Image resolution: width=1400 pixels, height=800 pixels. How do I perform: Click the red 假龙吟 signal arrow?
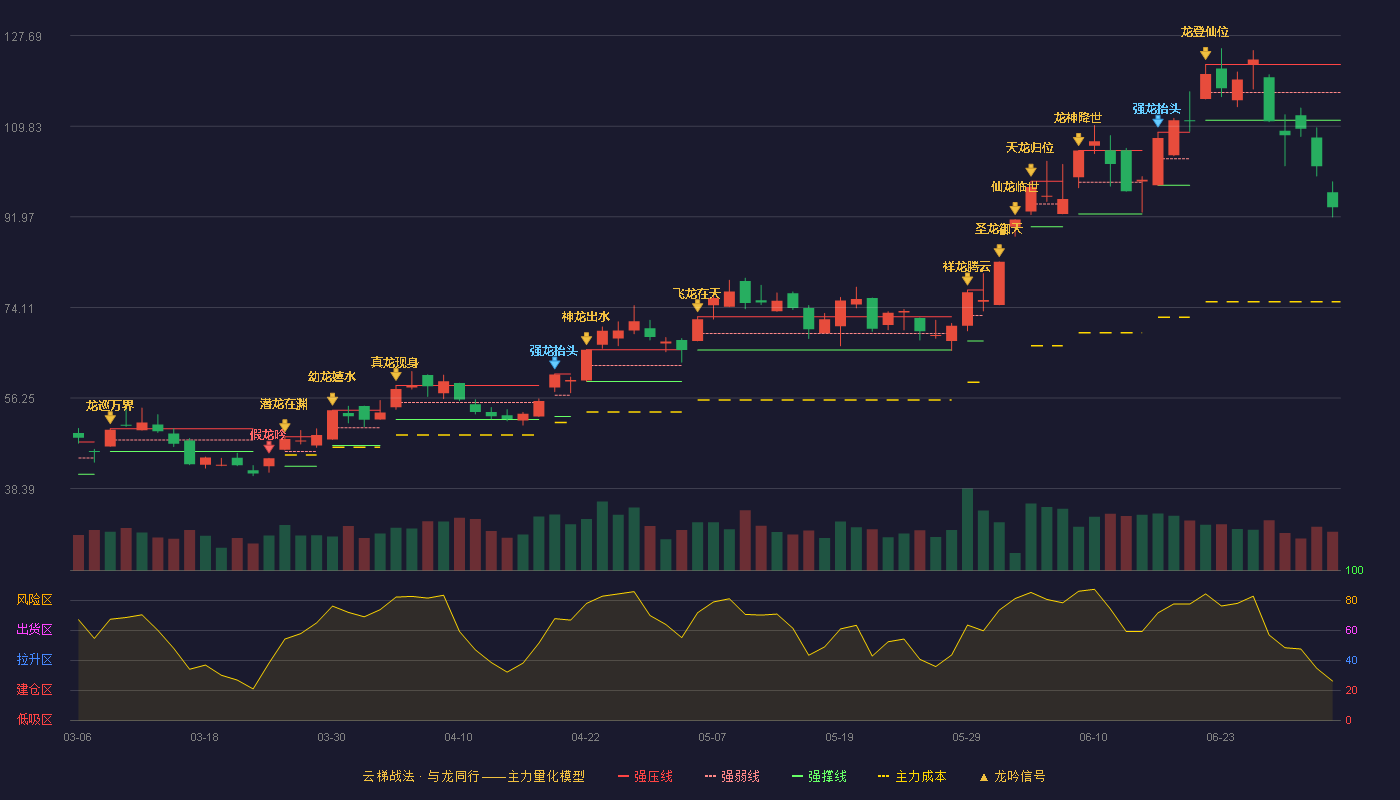pos(269,447)
